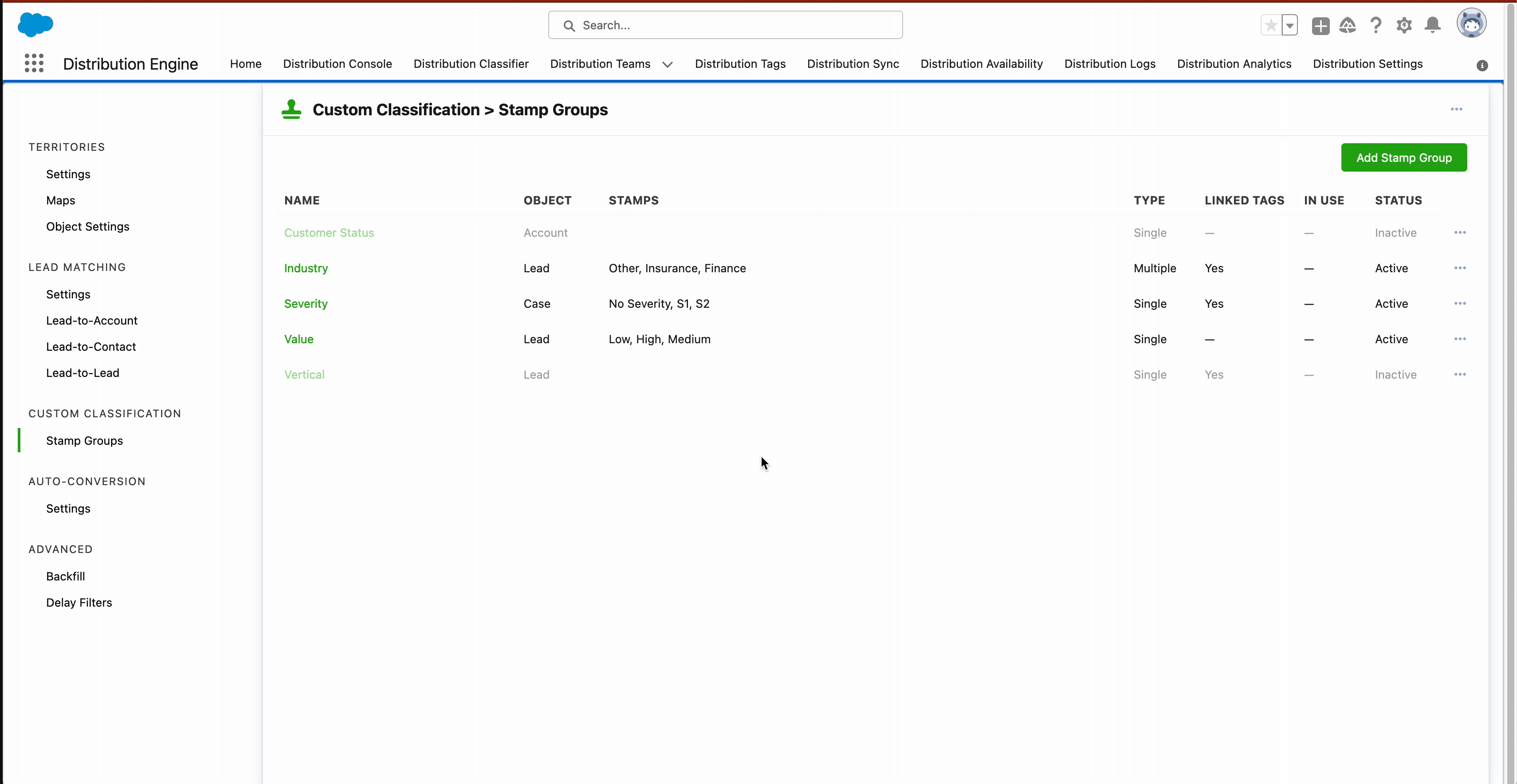The width and height of the screenshot is (1517, 784).
Task: Click the Distribution Engine app name
Action: point(130,63)
